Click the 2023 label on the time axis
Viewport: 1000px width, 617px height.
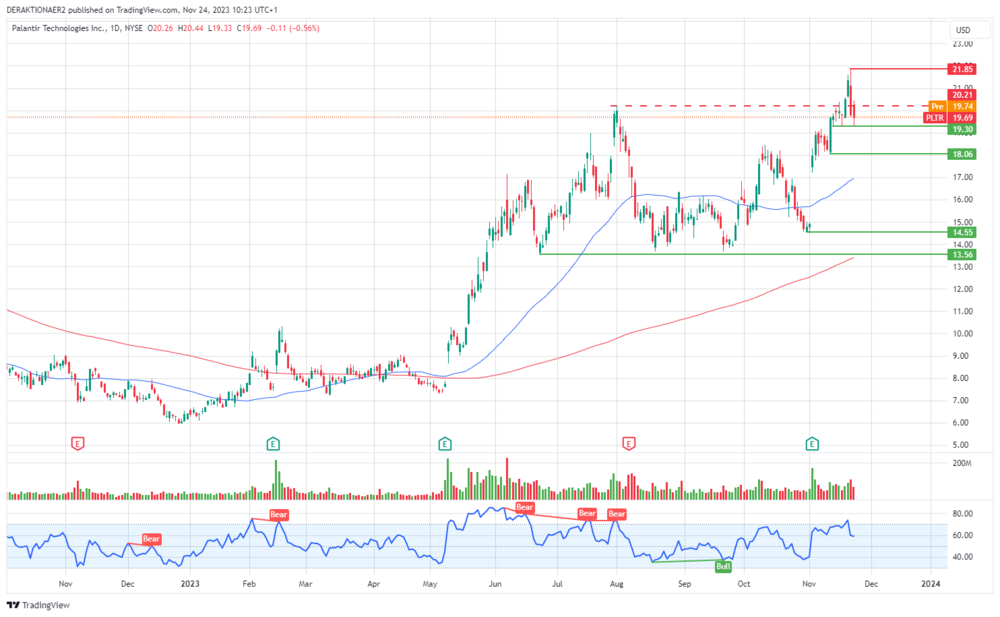pyautogui.click(x=190, y=583)
